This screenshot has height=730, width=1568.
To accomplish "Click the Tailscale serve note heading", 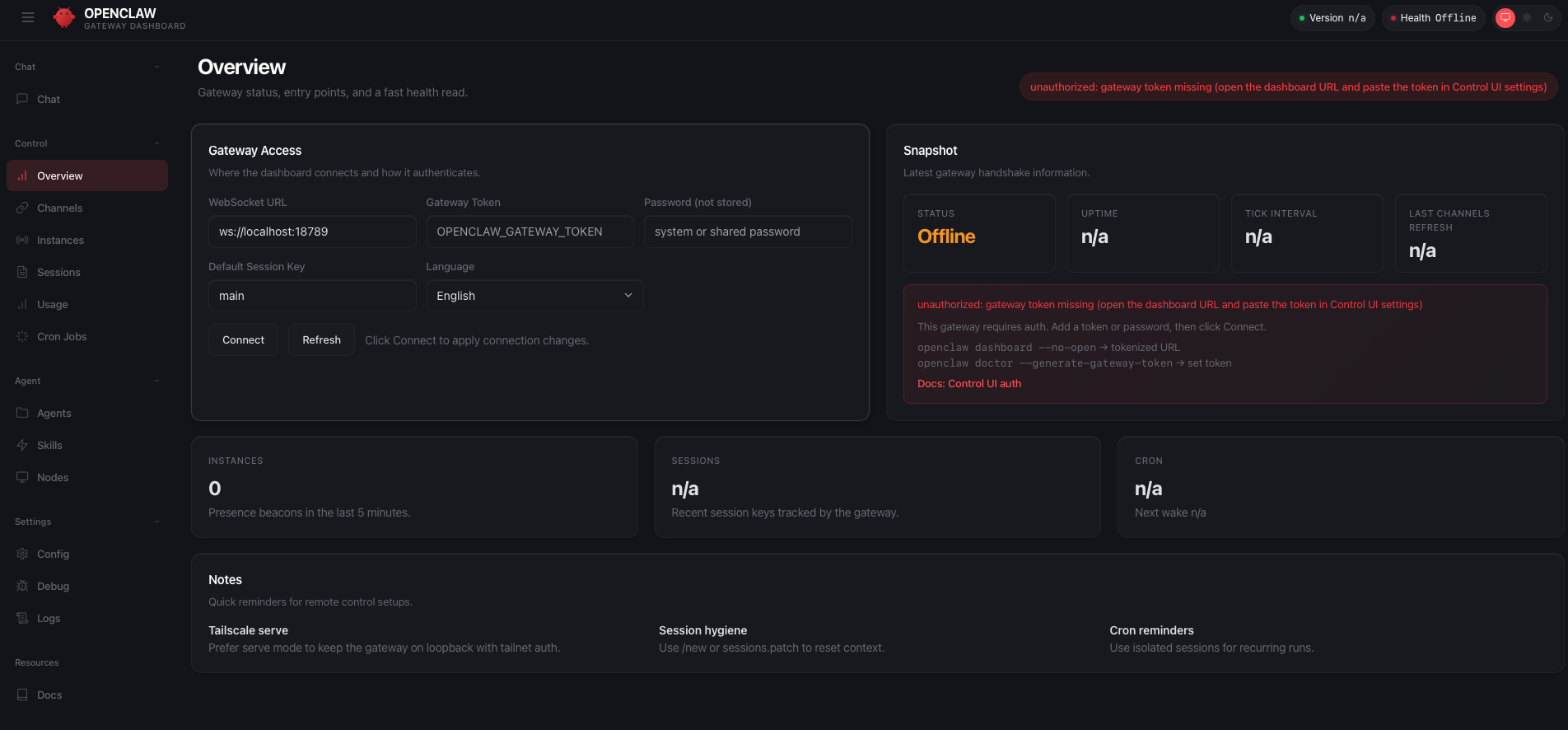I will point(248,630).
